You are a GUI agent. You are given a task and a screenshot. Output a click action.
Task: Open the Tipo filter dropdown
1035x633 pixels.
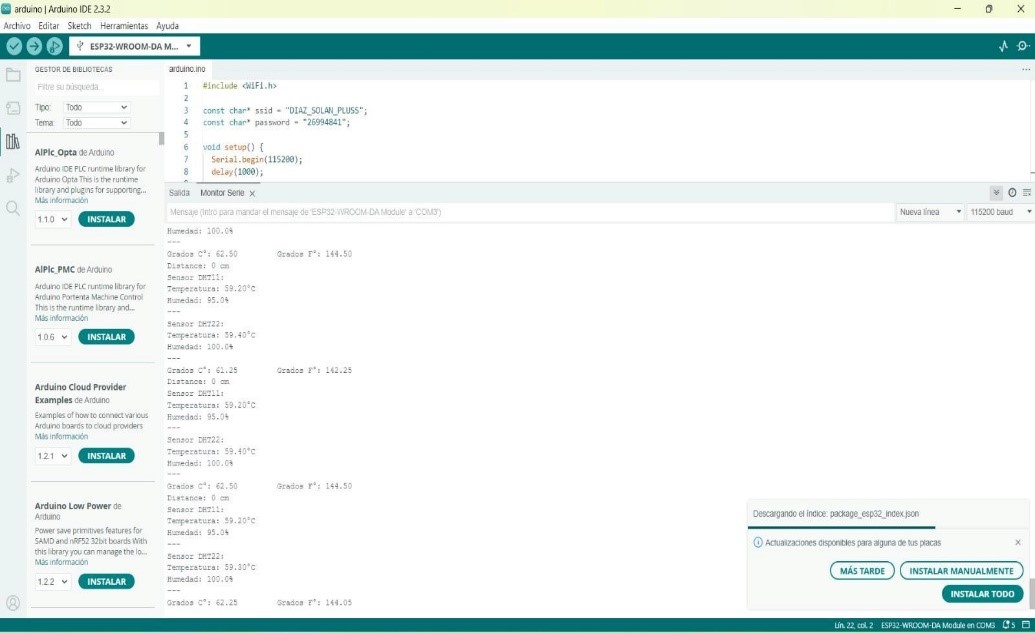[96, 107]
